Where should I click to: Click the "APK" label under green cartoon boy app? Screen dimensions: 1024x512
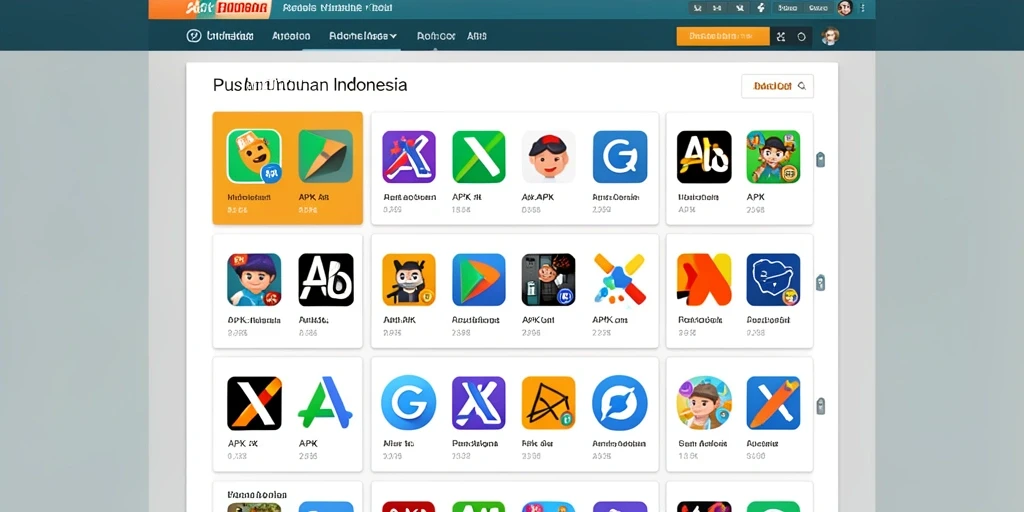coord(756,197)
